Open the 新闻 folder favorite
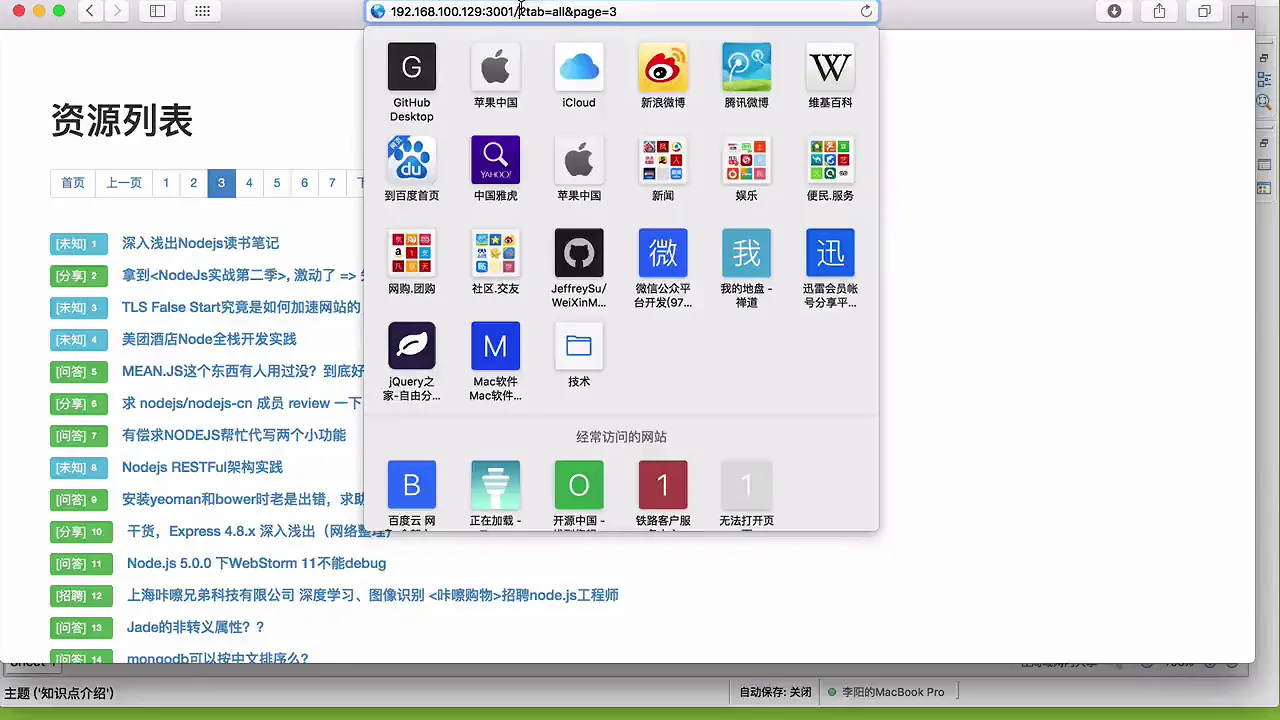1280x720 pixels. [663, 160]
